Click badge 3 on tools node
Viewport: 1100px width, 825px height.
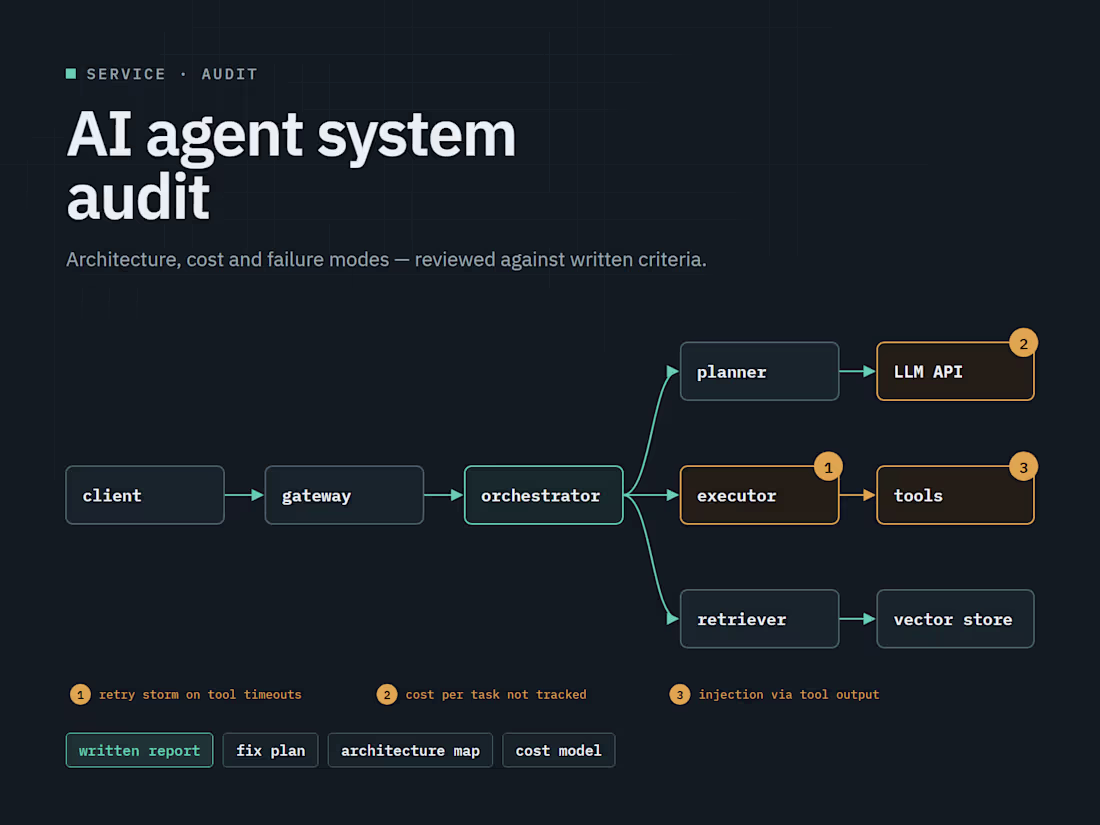tap(1024, 467)
